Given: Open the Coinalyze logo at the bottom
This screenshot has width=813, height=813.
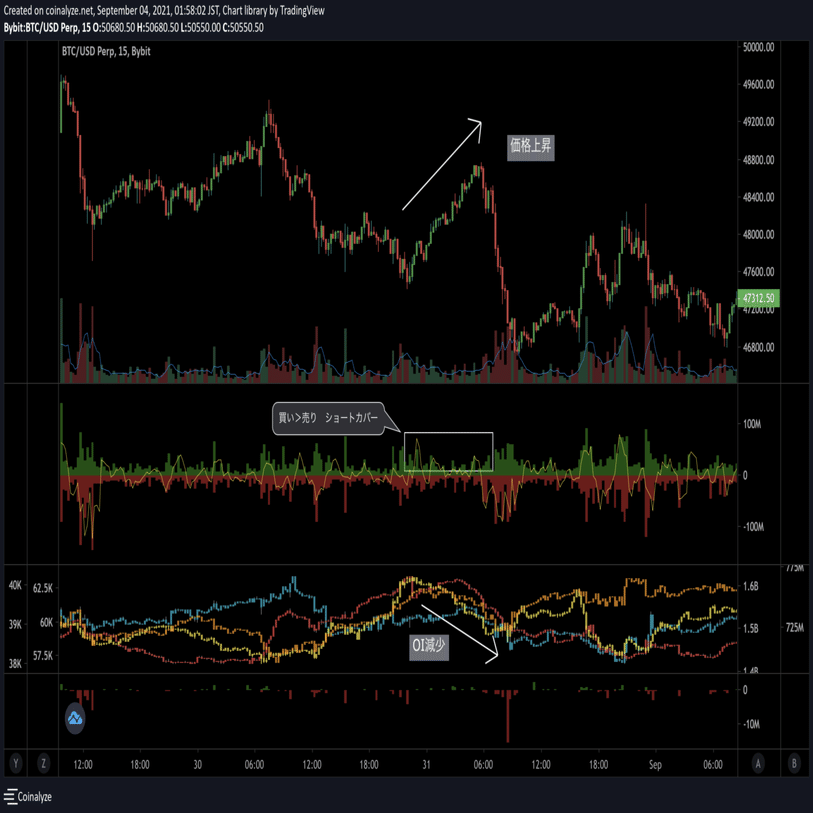Looking at the screenshot, I should (x=28, y=796).
